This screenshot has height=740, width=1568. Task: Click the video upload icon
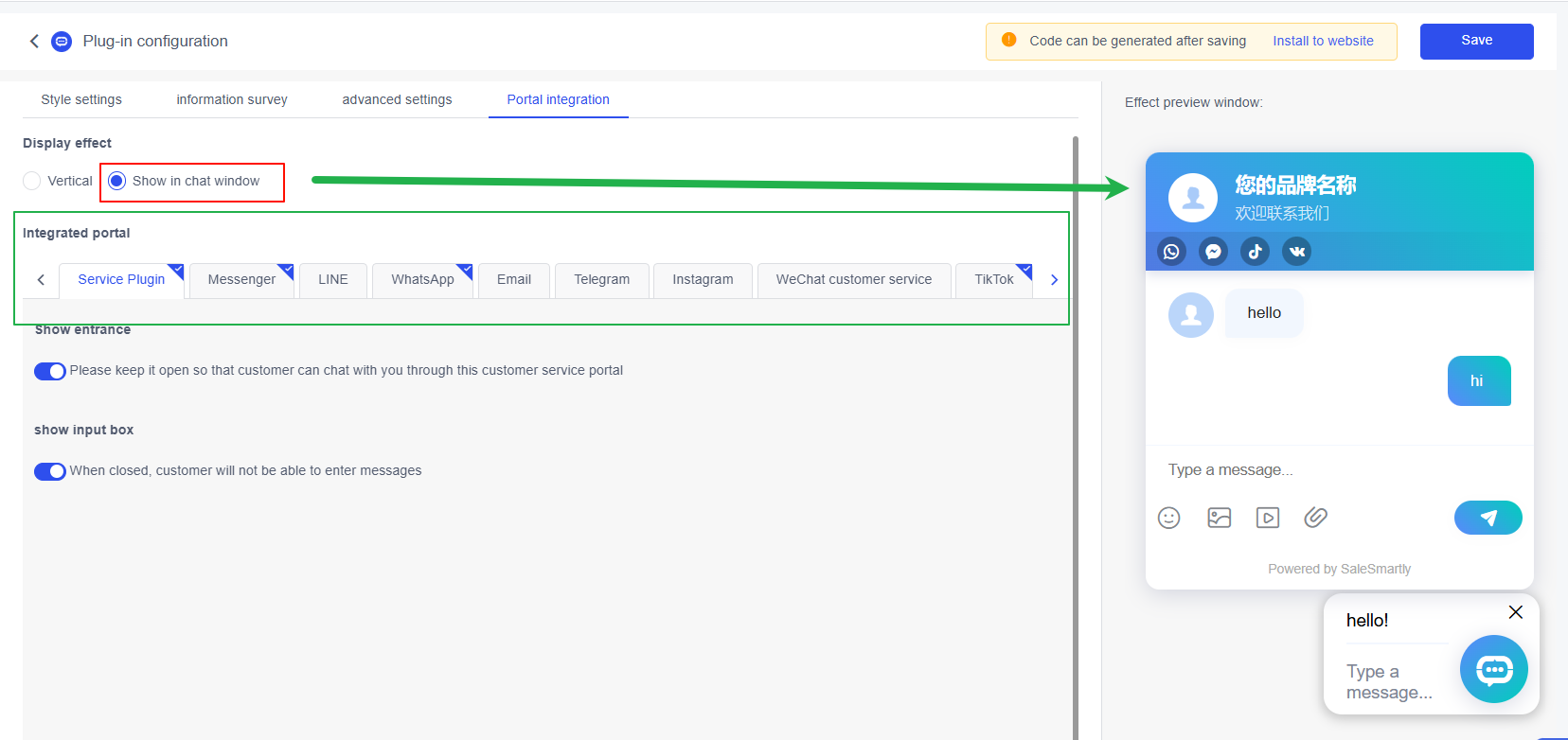point(1268,518)
